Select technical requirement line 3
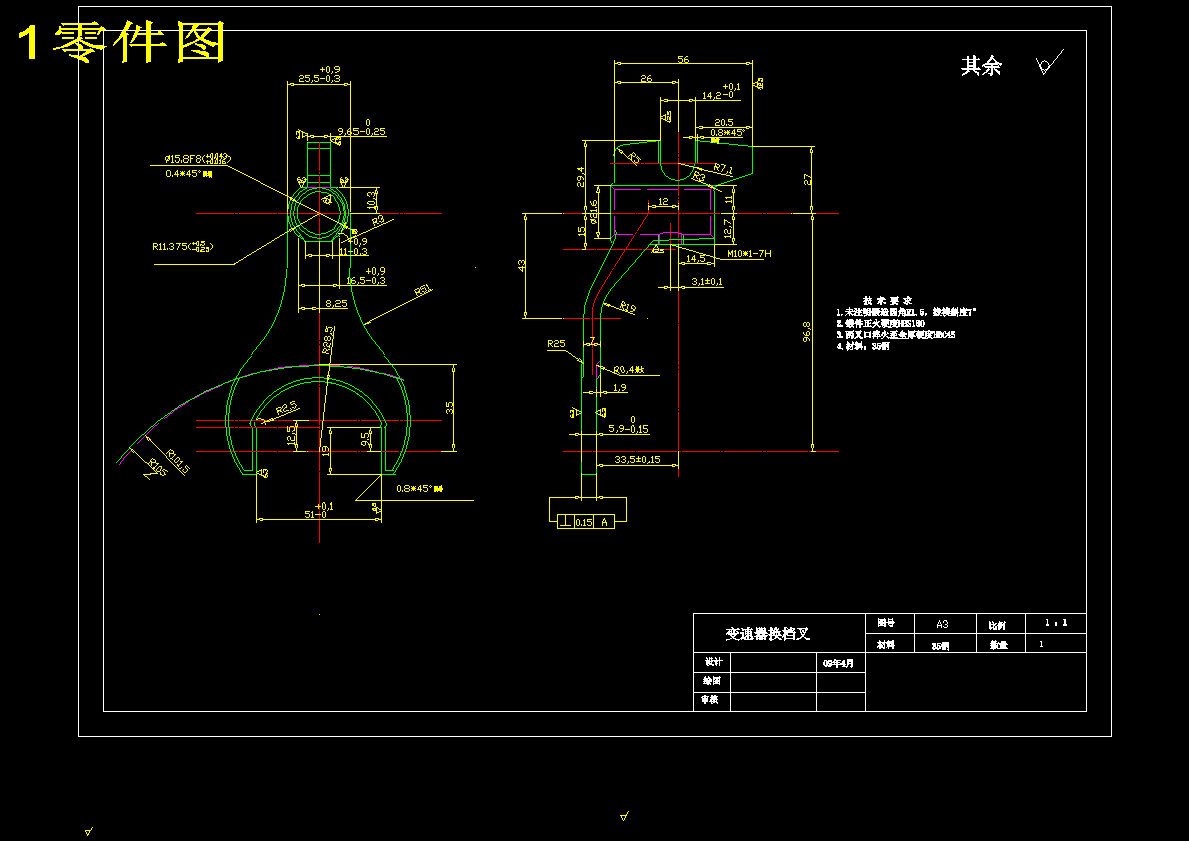The height and width of the screenshot is (841, 1189). pos(896,334)
